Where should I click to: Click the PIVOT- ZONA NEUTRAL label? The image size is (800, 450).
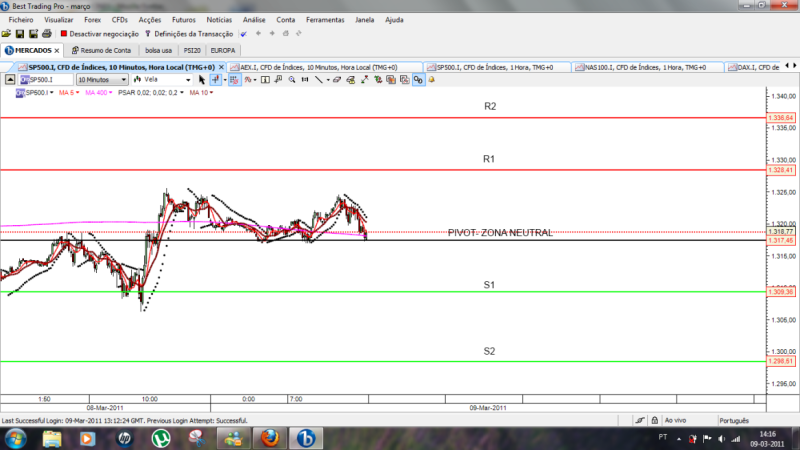500,233
